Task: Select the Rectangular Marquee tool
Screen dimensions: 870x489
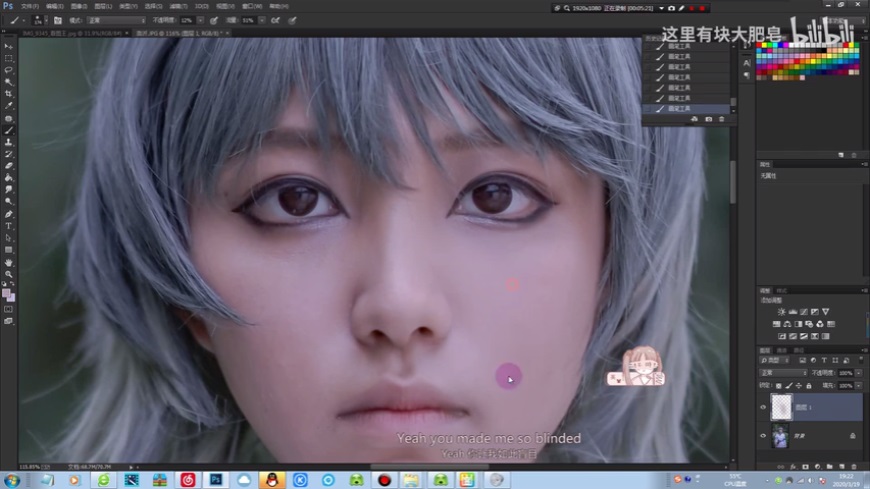Action: (x=8, y=58)
